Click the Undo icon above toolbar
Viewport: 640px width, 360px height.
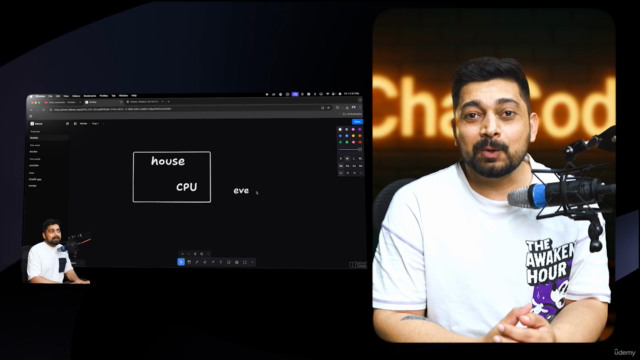(x=182, y=254)
